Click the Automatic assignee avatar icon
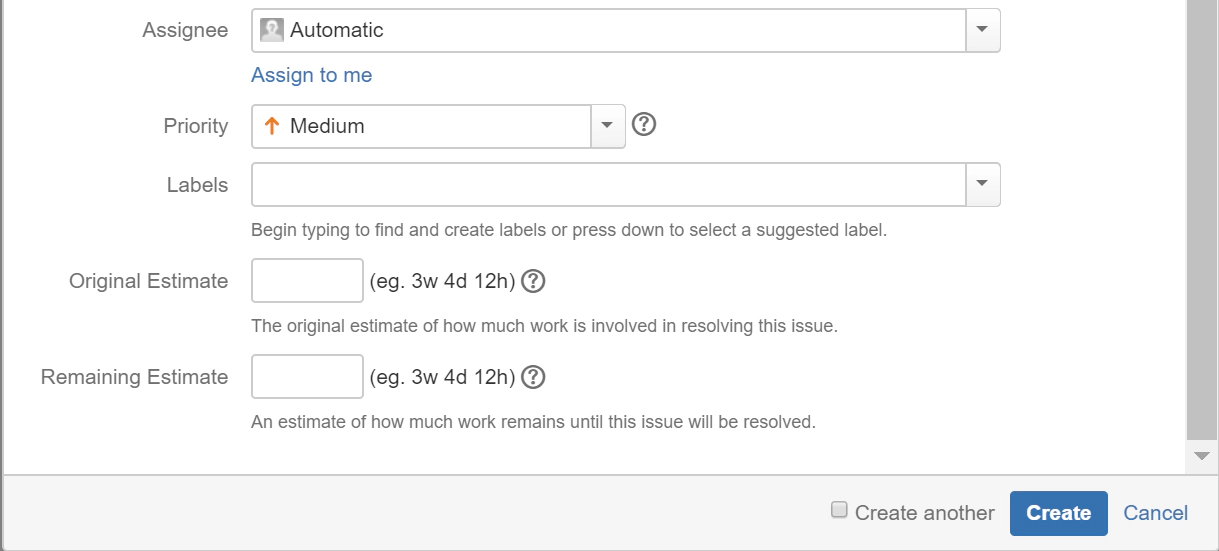The image size is (1219, 551). point(271,30)
